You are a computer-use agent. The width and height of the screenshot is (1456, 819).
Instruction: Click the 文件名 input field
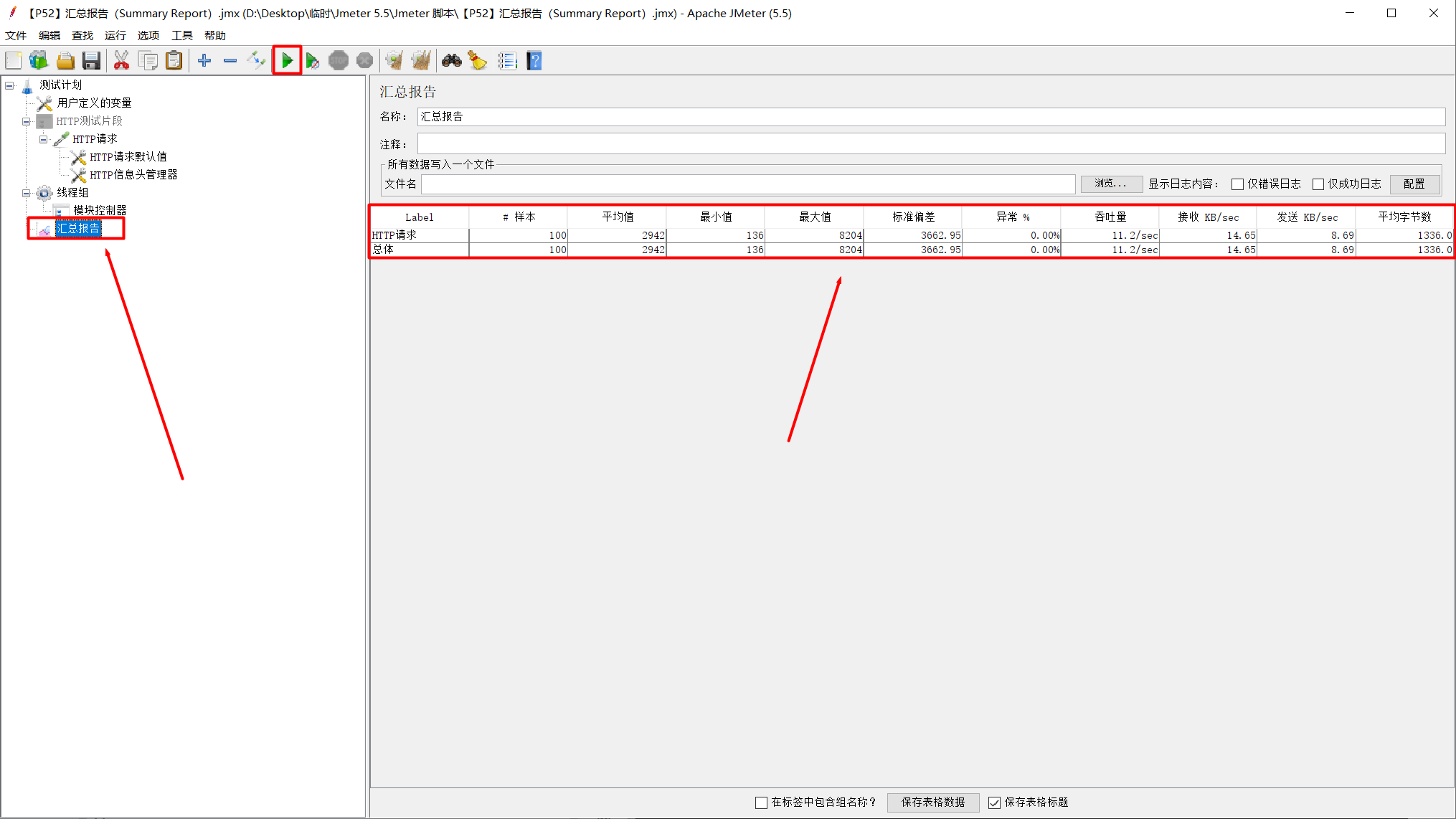click(x=748, y=184)
